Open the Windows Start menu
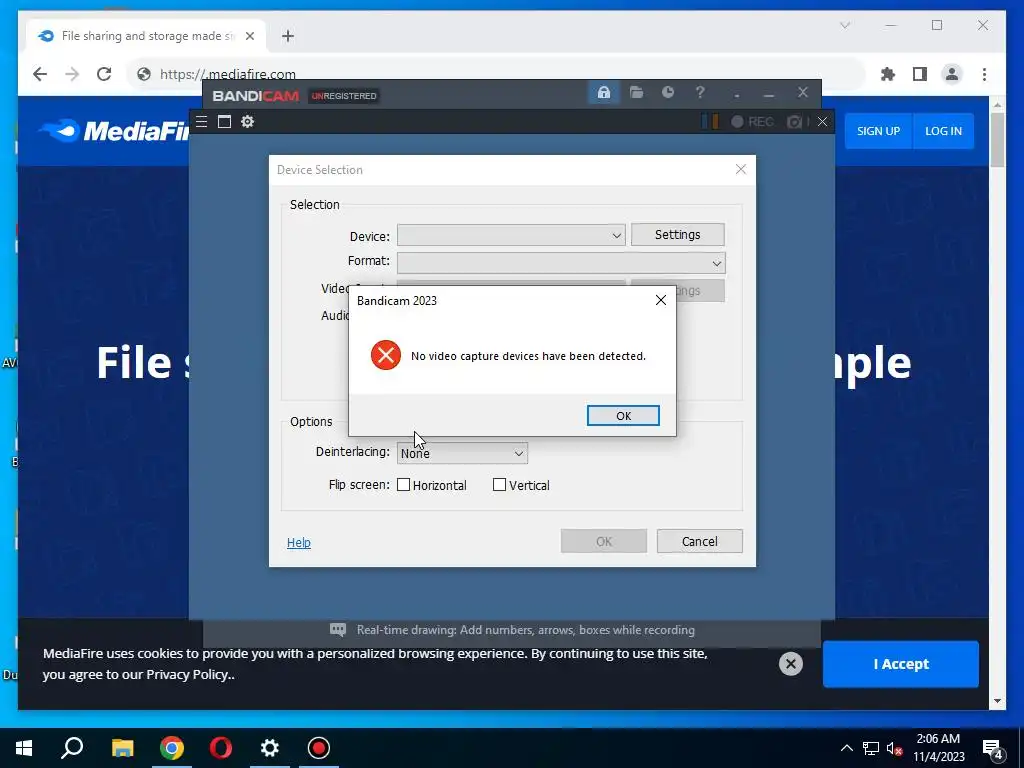Viewport: 1024px width, 768px height. click(24, 748)
